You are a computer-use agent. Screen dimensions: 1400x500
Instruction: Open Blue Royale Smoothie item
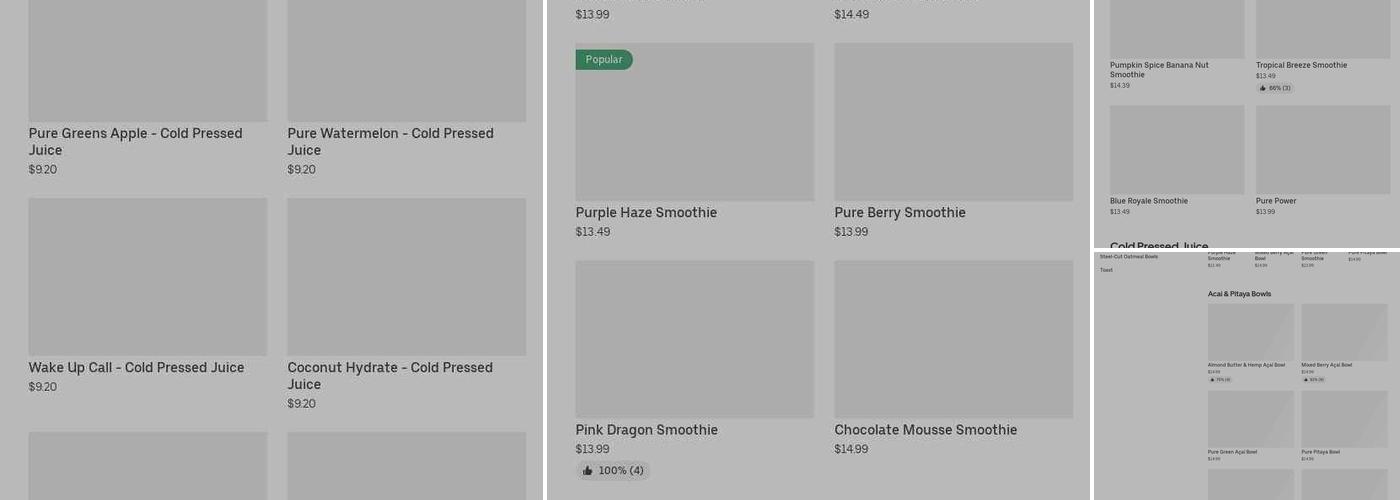tap(1176, 150)
